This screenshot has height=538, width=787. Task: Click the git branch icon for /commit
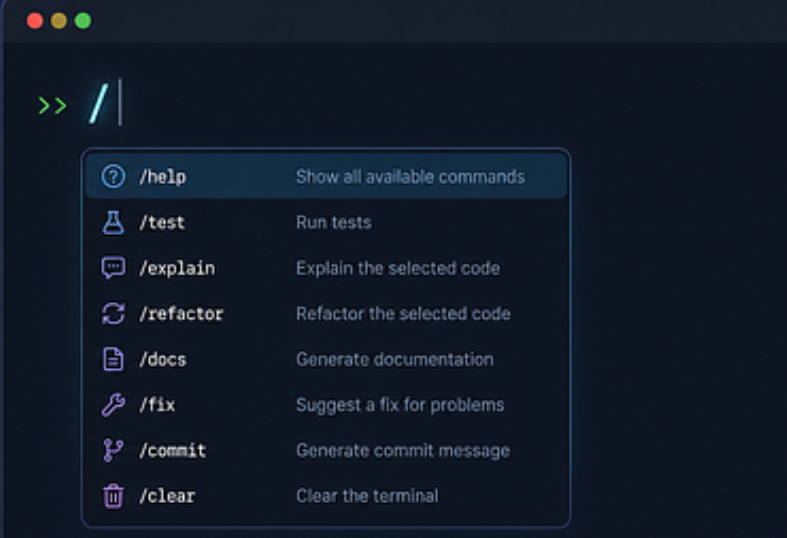coord(113,450)
